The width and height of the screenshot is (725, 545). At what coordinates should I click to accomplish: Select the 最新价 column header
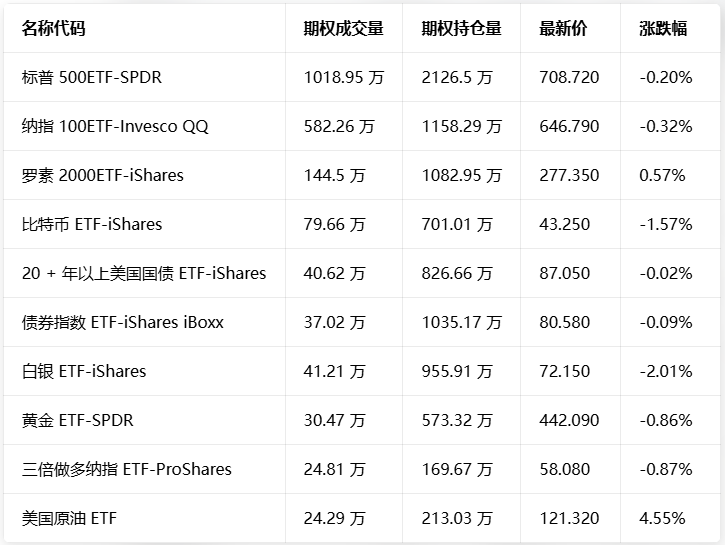click(563, 28)
